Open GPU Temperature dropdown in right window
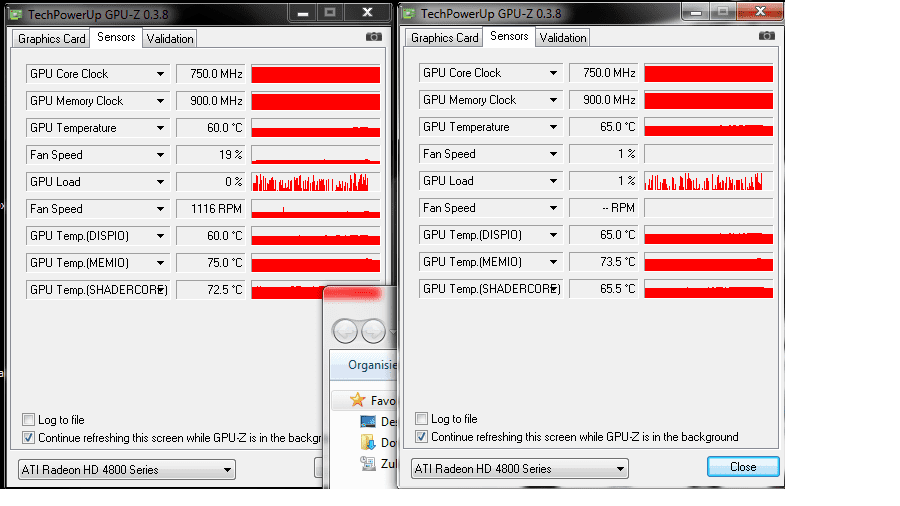900x506 pixels. point(553,127)
